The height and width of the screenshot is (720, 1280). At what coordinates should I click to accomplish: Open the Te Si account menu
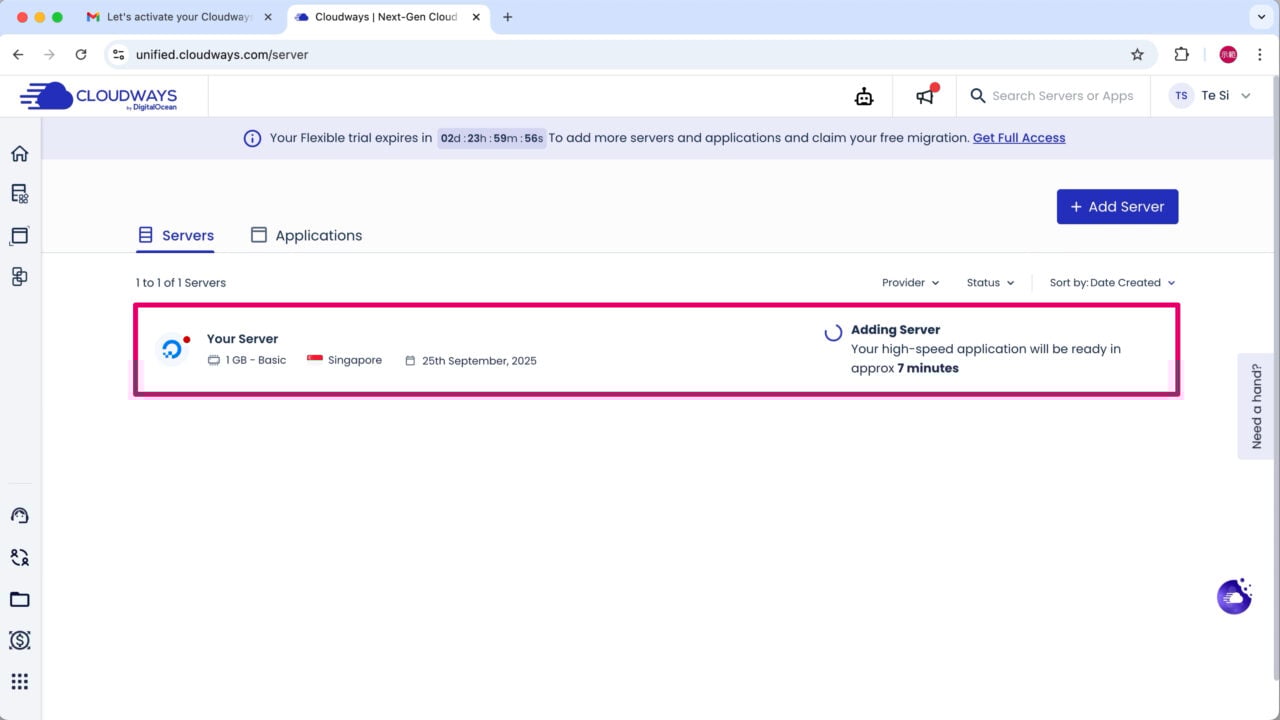click(1211, 96)
